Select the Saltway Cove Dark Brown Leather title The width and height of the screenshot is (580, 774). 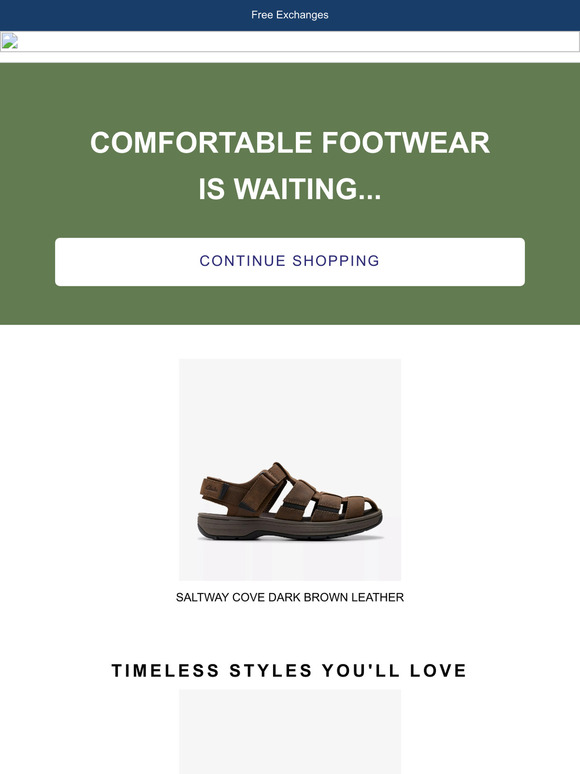pyautogui.click(x=290, y=597)
